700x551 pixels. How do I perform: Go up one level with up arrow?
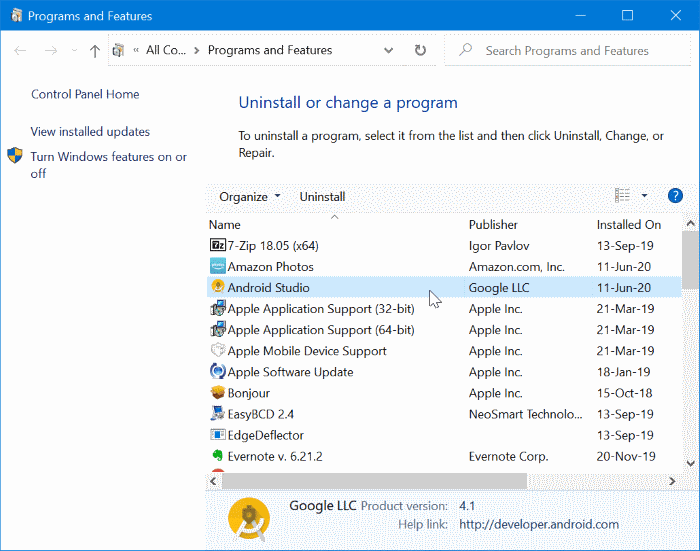pyautogui.click(x=95, y=50)
